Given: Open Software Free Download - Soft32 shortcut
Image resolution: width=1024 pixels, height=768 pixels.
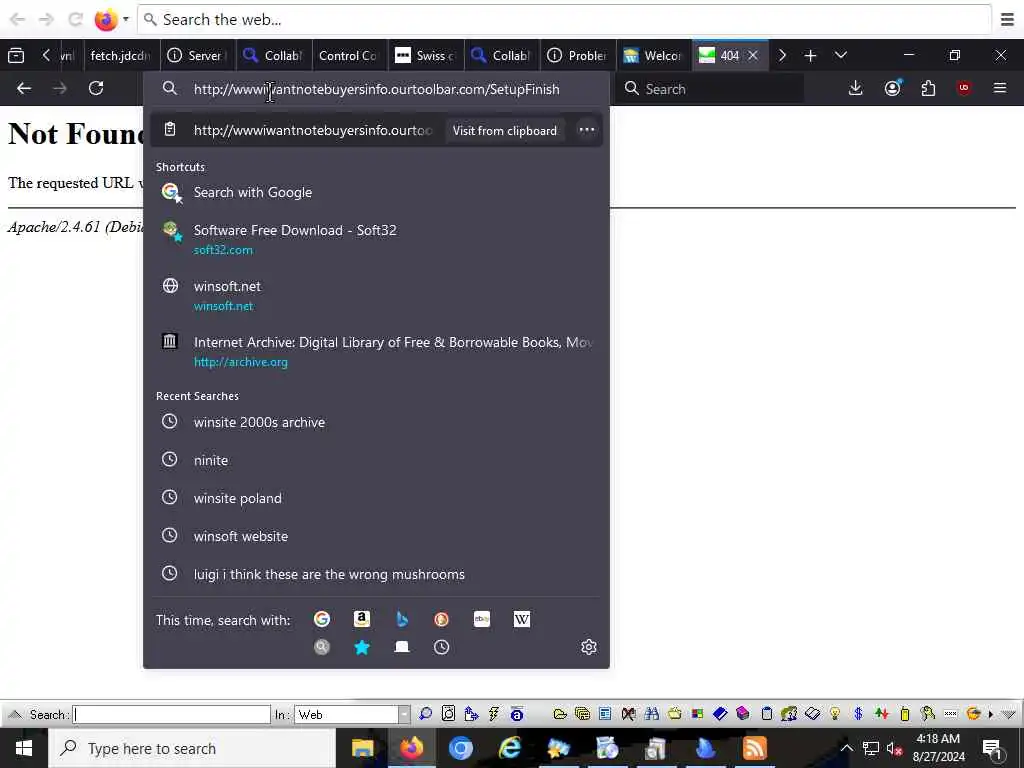Looking at the screenshot, I should 376,239.
